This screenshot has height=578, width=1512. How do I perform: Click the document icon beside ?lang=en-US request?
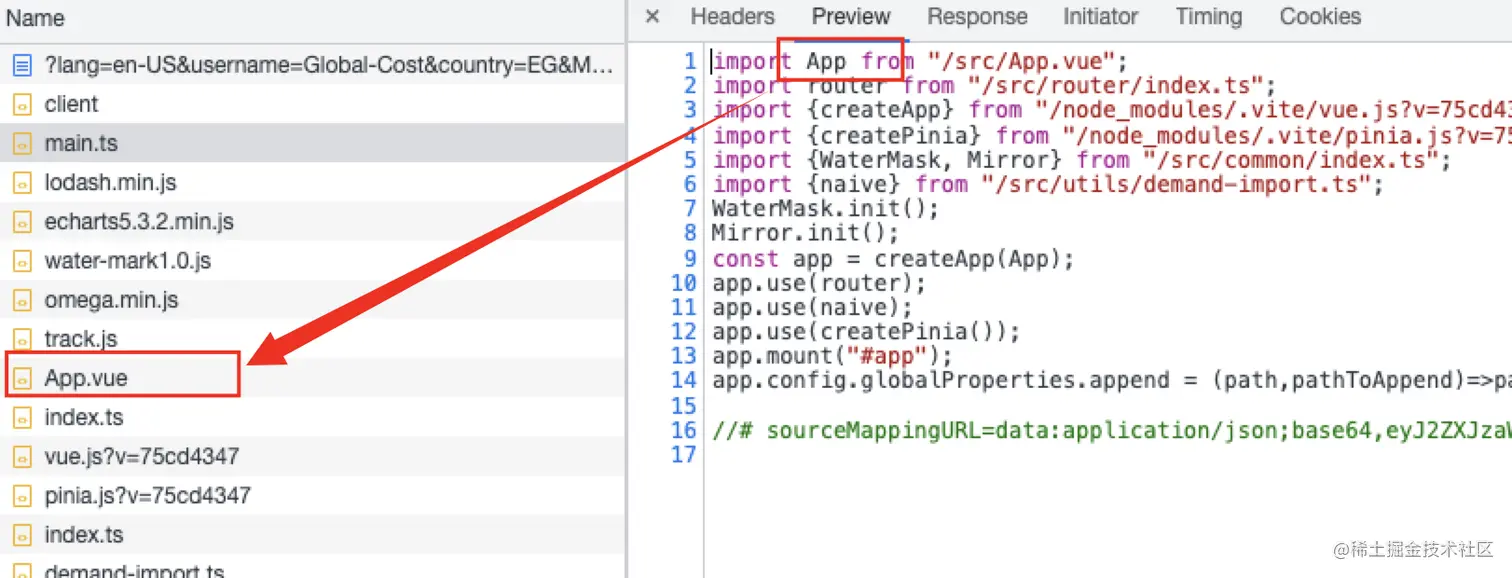pos(22,66)
